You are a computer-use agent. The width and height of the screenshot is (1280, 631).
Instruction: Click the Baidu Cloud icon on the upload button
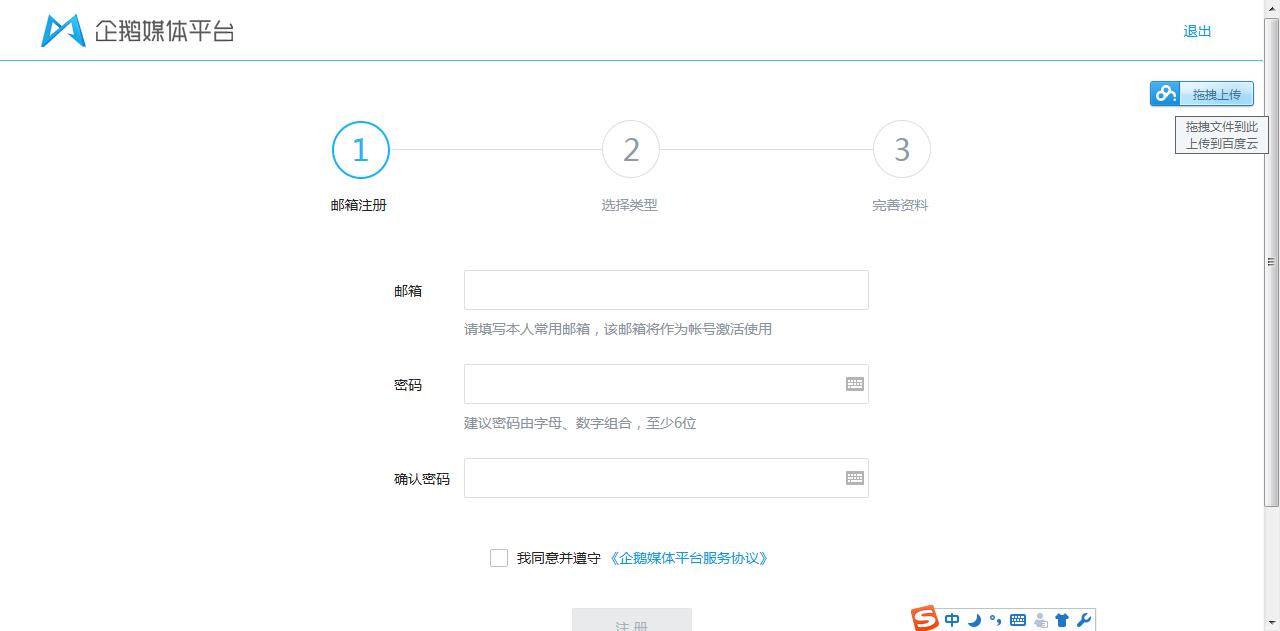[1164, 93]
